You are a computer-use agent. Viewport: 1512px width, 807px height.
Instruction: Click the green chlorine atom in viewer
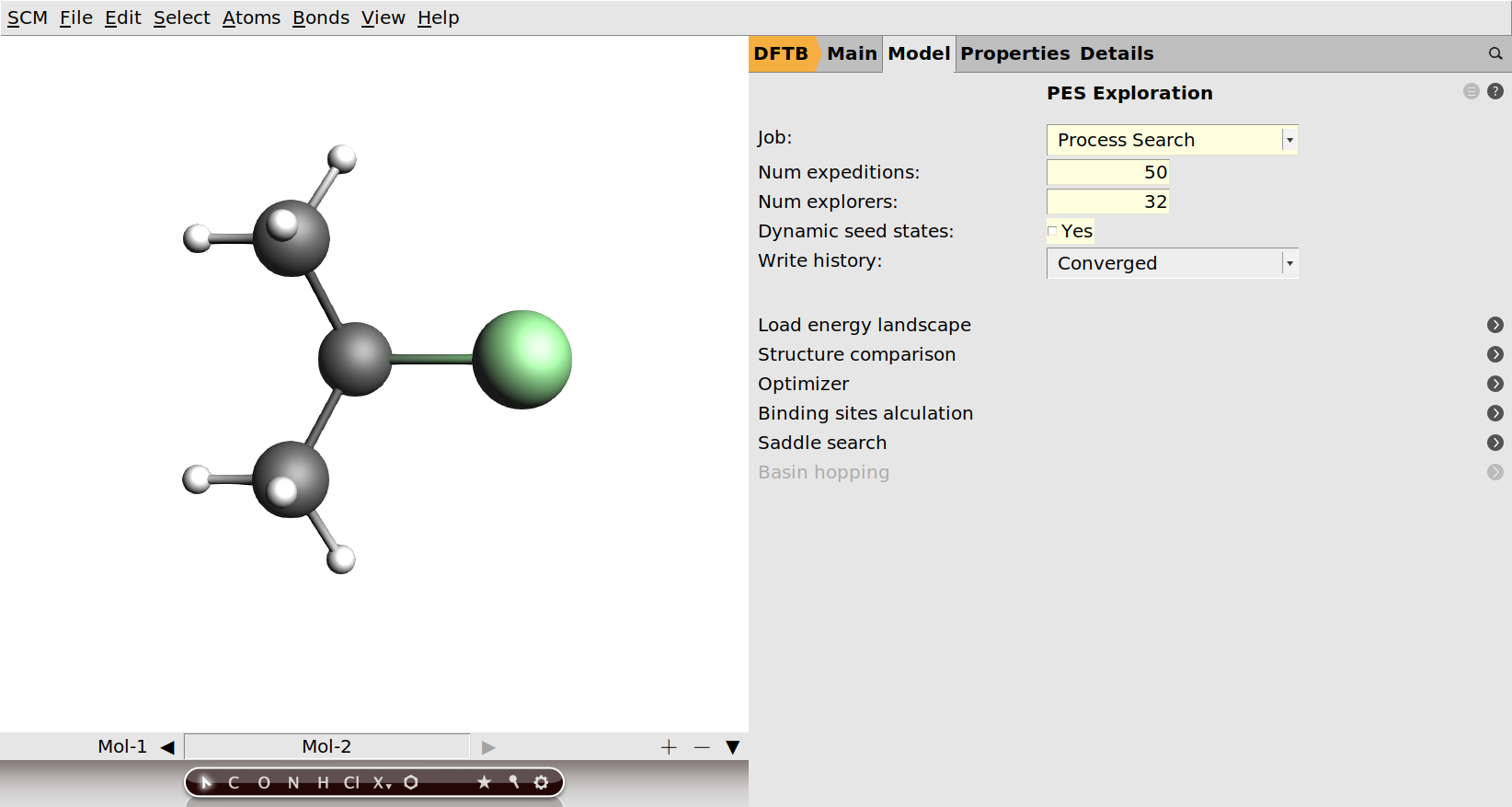pyautogui.click(x=522, y=359)
